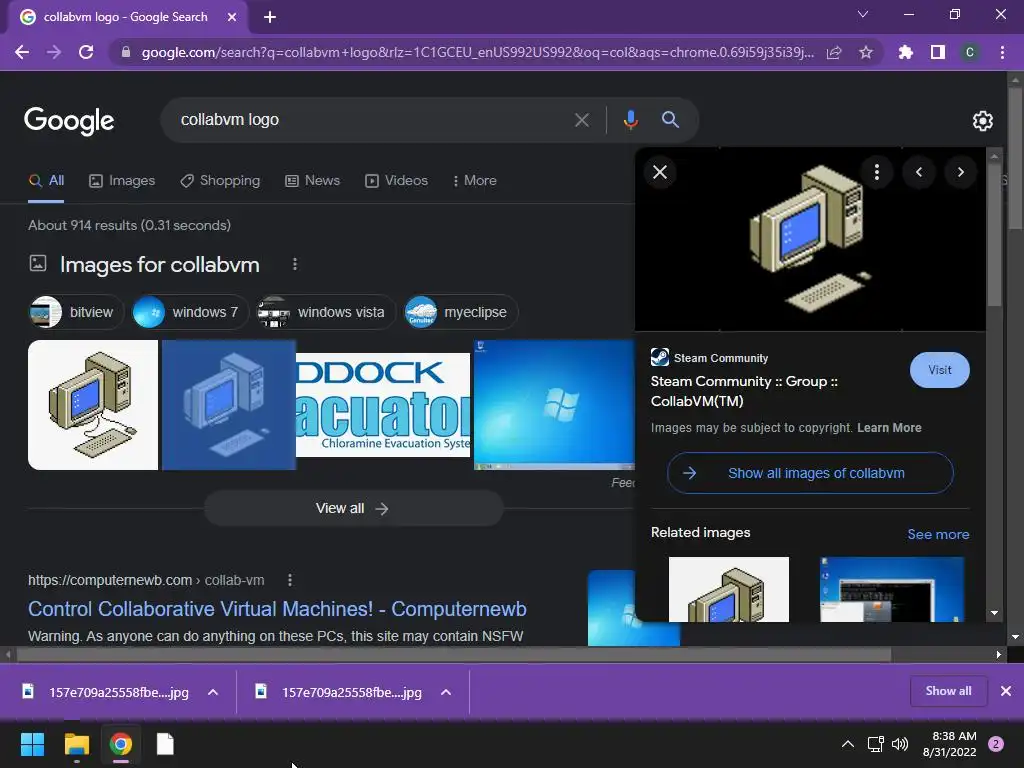
Task: Click the Chrome taskbar icon
Action: [x=121, y=744]
